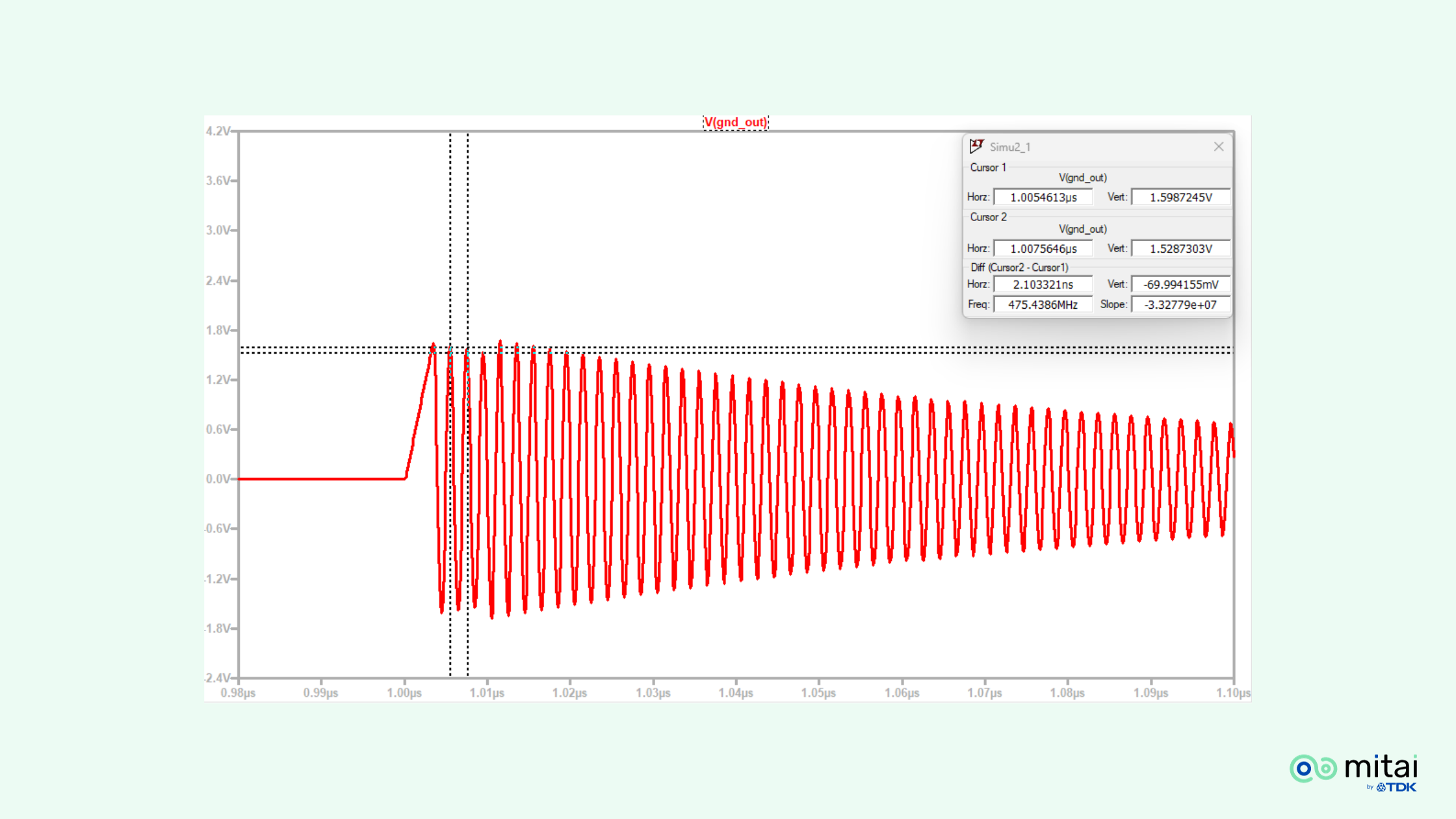The height and width of the screenshot is (819, 1456).
Task: Click the 1.05µs time axis label
Action: [818, 693]
